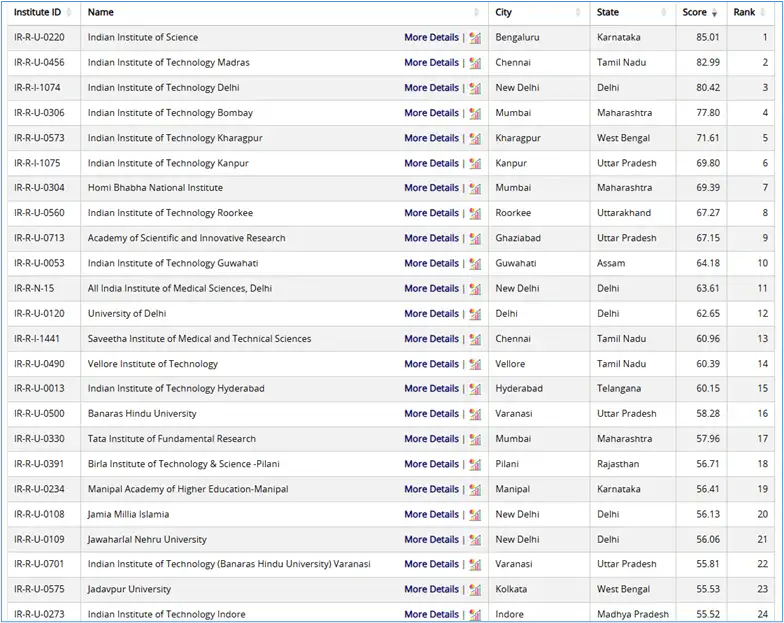Open chart icon for IIT Guwahati row
The width and height of the screenshot is (784, 623).
(x=475, y=264)
